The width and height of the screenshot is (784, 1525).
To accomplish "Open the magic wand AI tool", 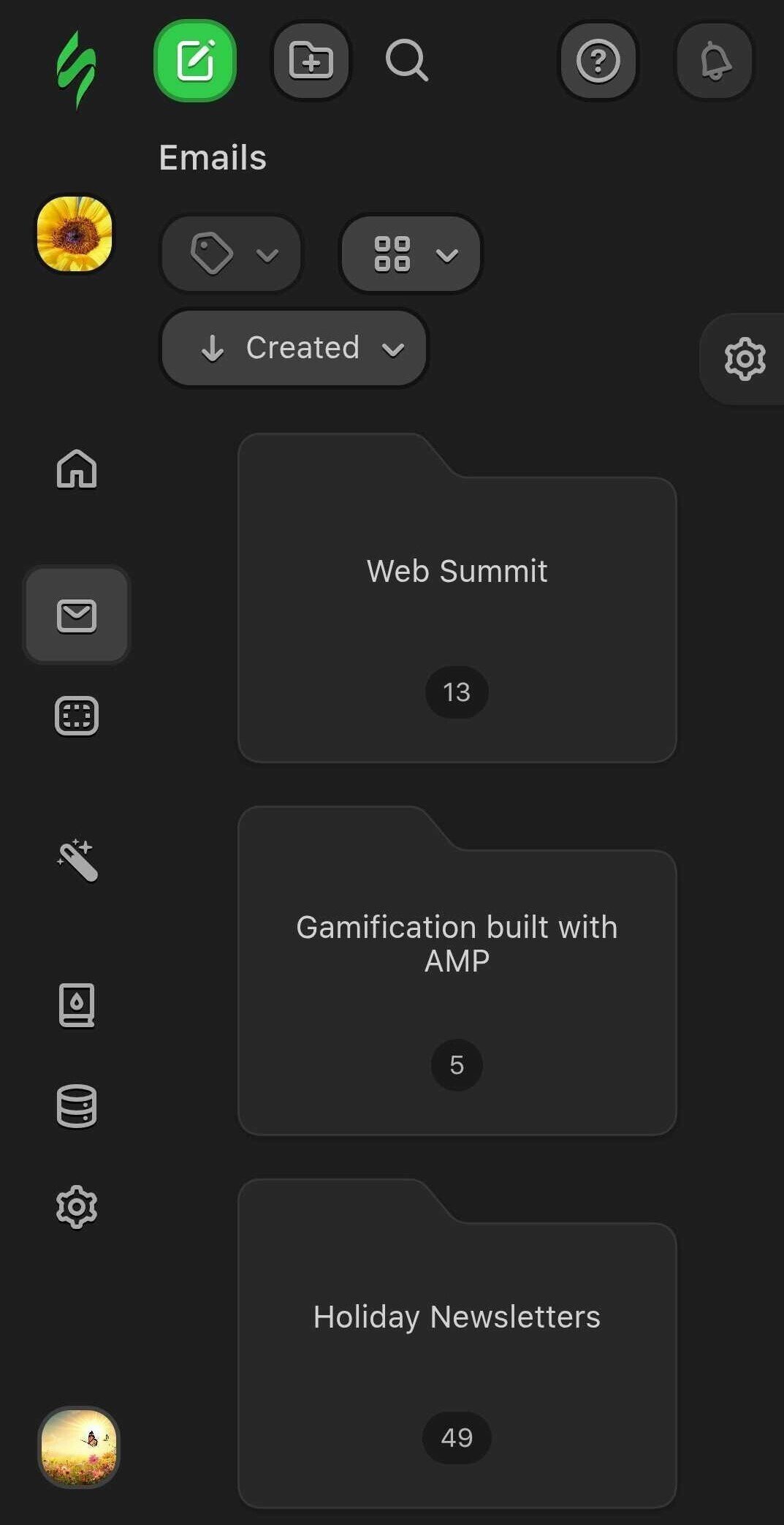I will pos(77,860).
